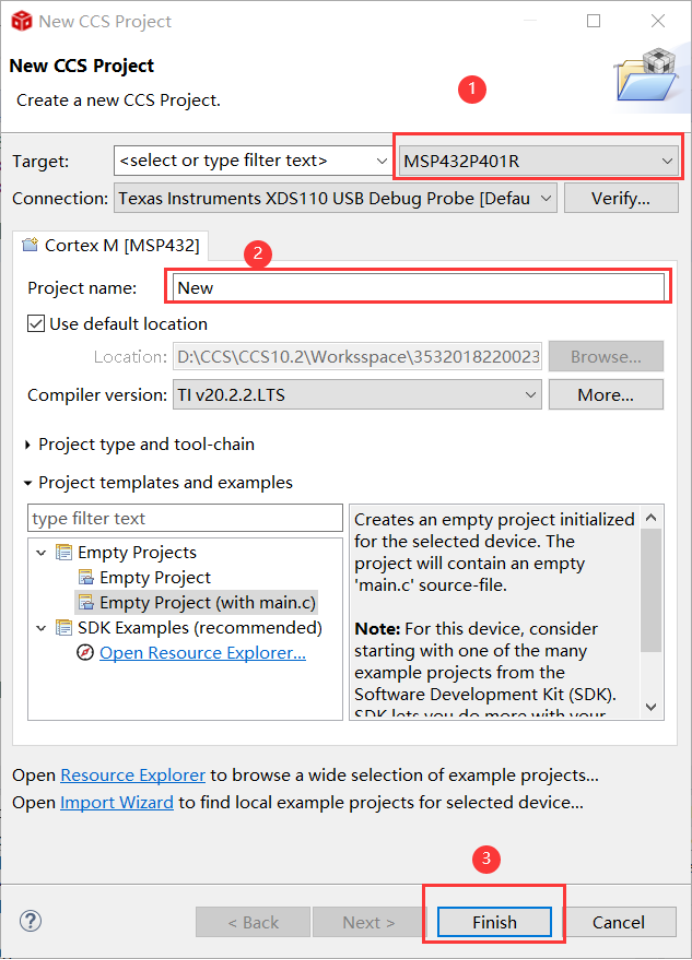
Task: Open the Import Wizard link
Action: 116,802
